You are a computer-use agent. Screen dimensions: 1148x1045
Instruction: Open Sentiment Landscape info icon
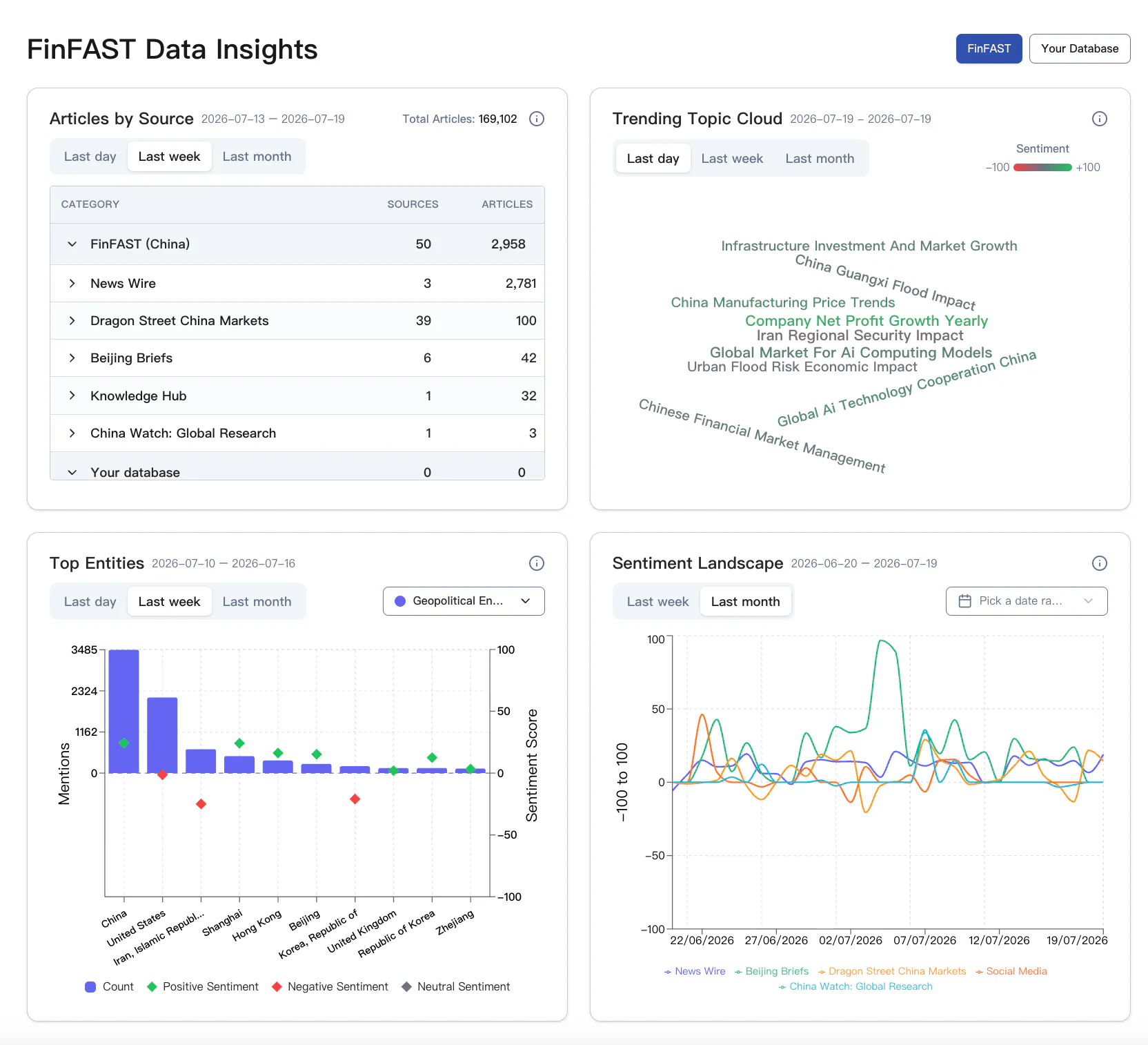tap(1100, 563)
